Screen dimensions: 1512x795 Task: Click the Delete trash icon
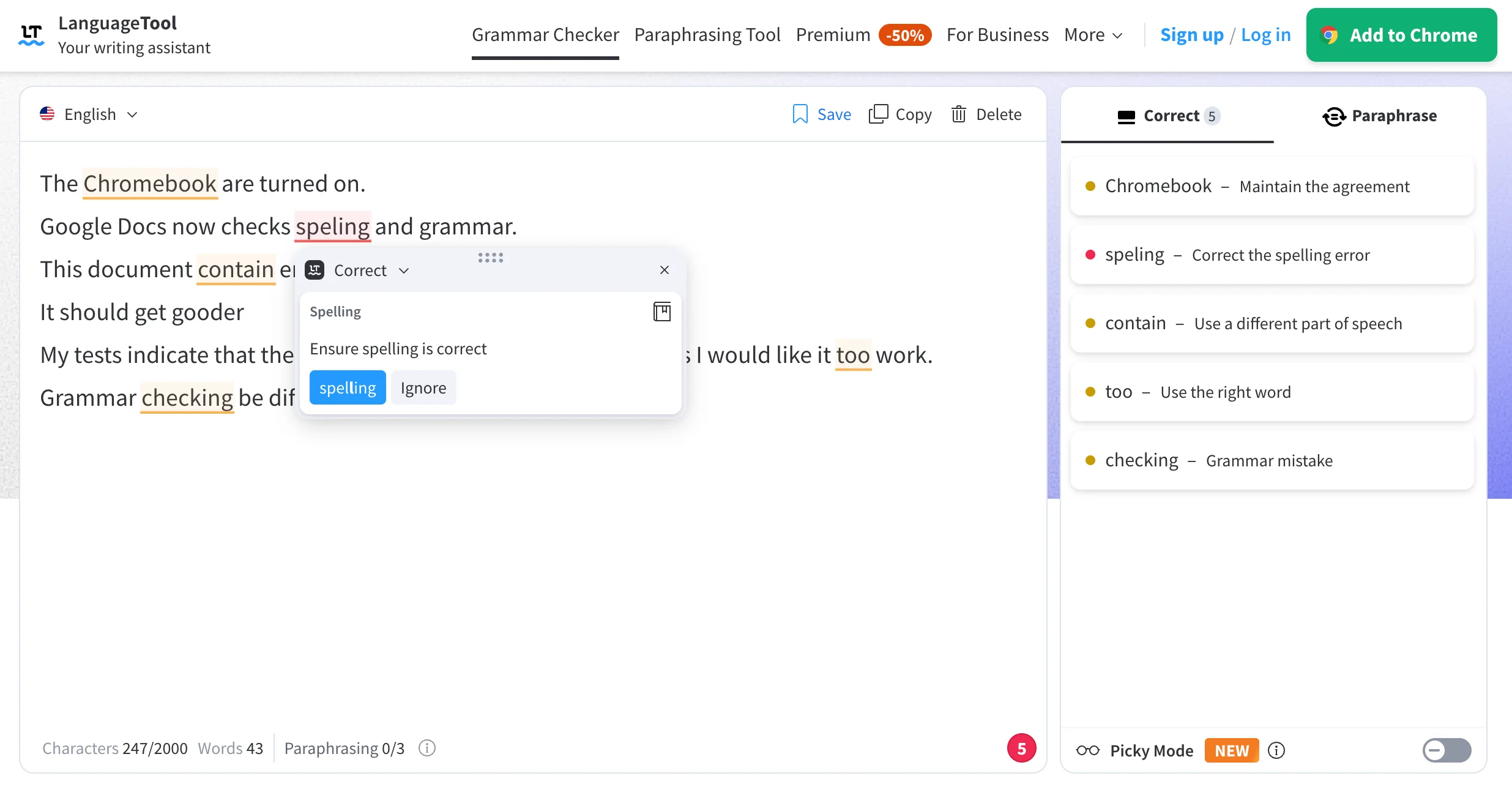point(959,114)
